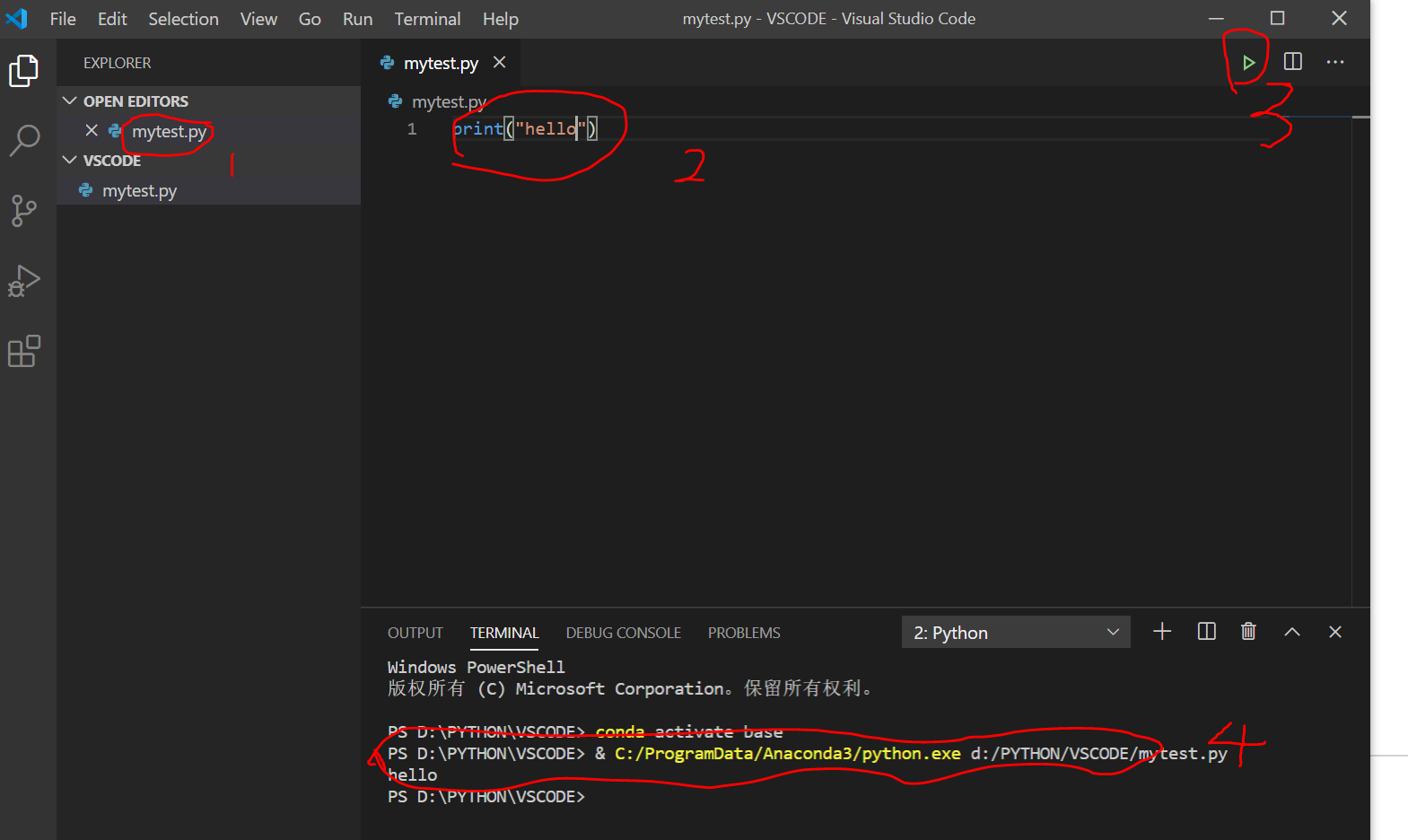Switch to the PROBLEMS panel tab
Image resolution: width=1408 pixels, height=840 pixels.
(x=744, y=633)
